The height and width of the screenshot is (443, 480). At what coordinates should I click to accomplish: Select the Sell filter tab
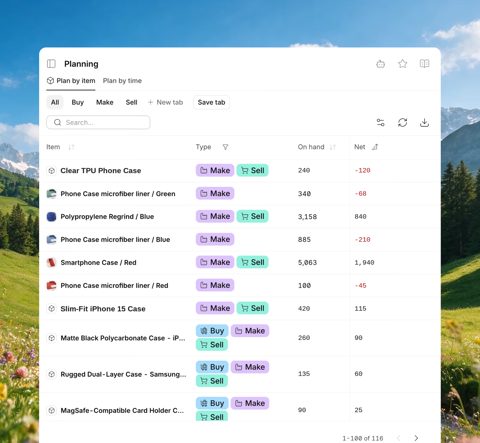click(131, 102)
